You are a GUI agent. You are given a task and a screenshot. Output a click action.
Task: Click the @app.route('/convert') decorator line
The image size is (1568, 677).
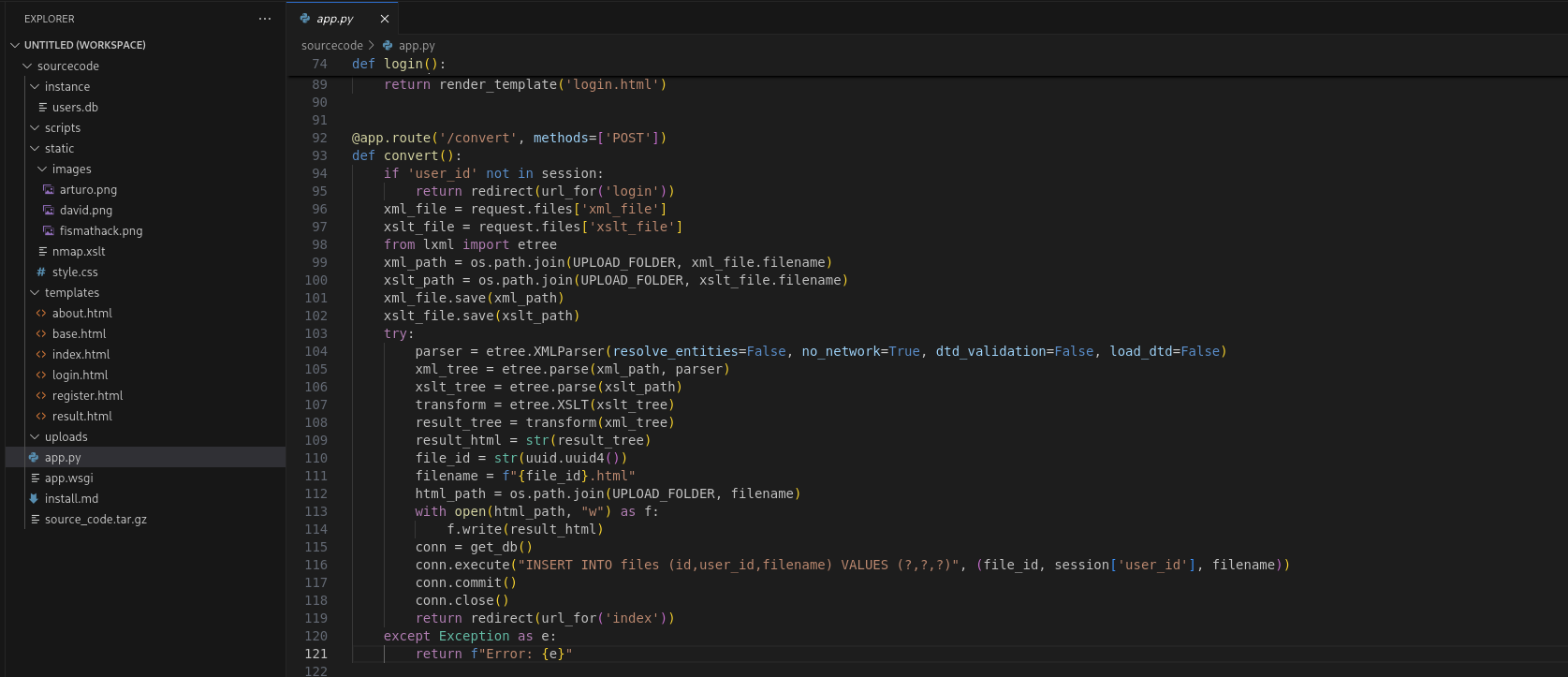click(x=509, y=138)
